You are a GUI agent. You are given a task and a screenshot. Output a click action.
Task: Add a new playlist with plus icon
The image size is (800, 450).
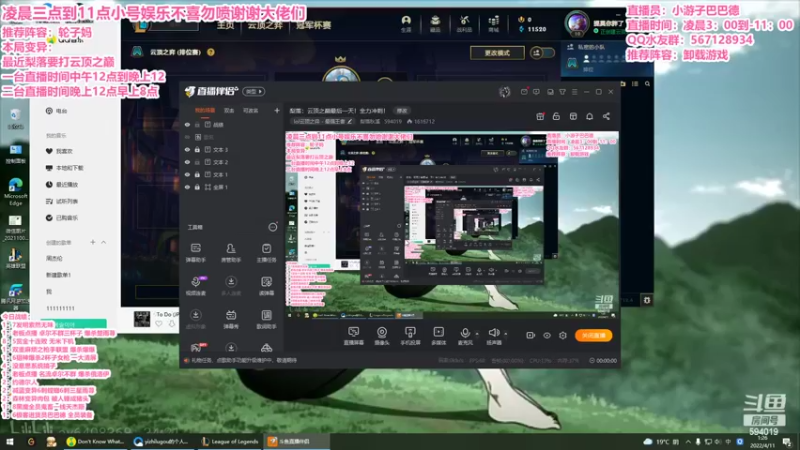pos(93,242)
